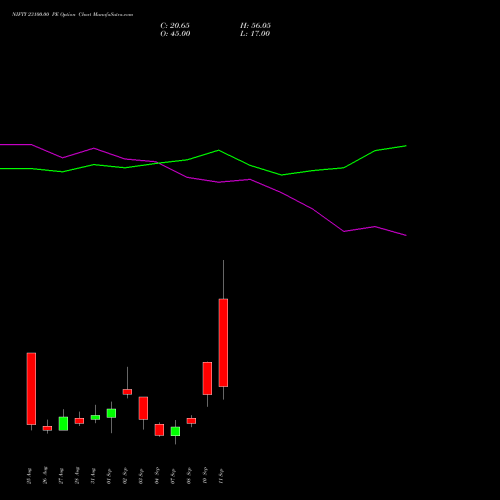500x500 pixels.
Task: Click the 31 Aug date label
Action: [93, 476]
